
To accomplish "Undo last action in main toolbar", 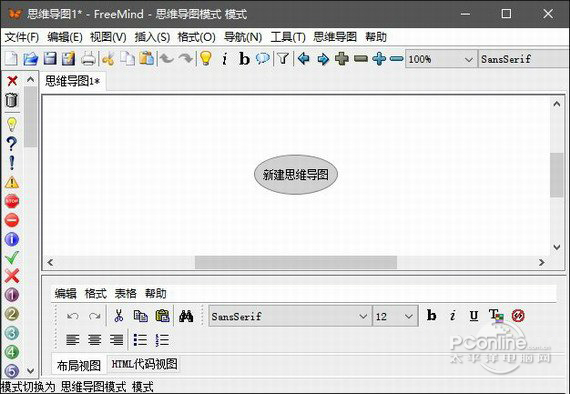I will 166,59.
